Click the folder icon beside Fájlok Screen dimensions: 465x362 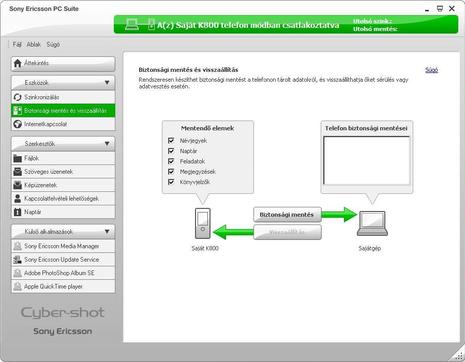click(17, 158)
